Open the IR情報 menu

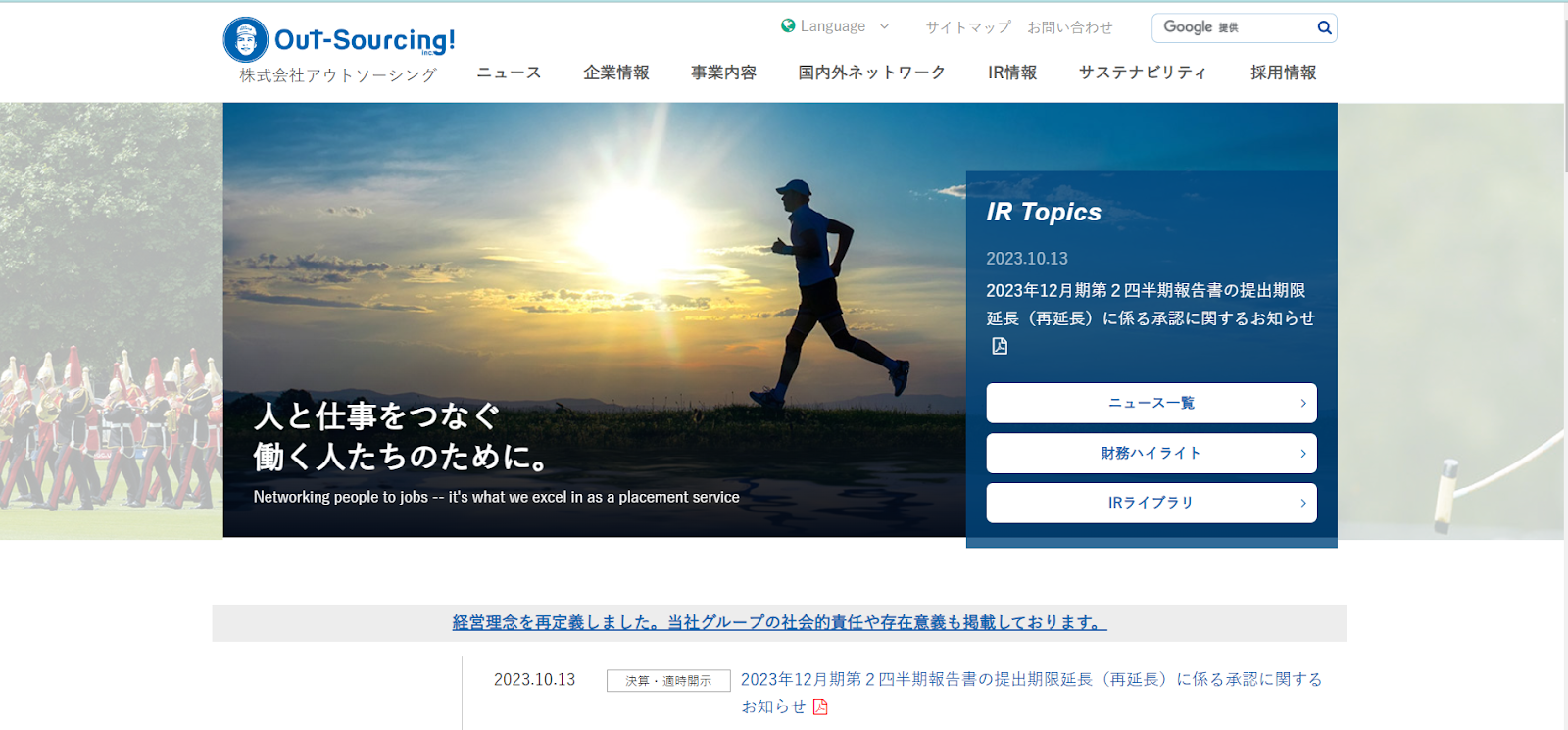pyautogui.click(x=1012, y=73)
